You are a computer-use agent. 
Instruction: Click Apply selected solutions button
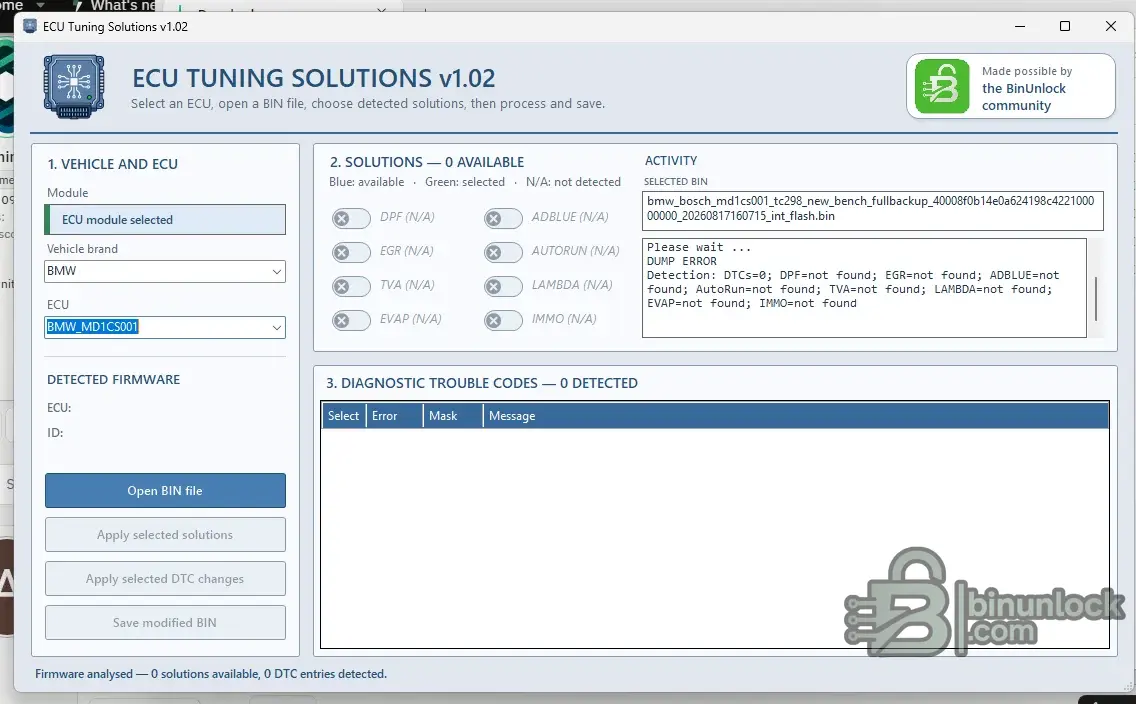click(x=165, y=535)
